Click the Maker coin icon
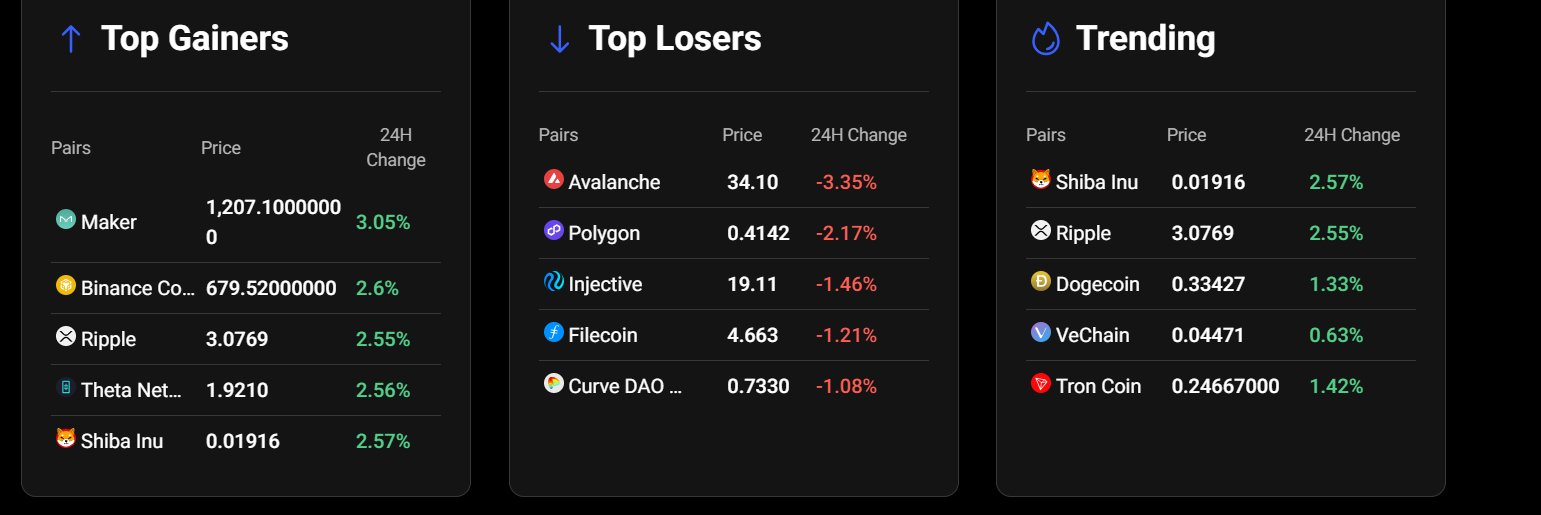The height and width of the screenshot is (515, 1541). tap(65, 219)
